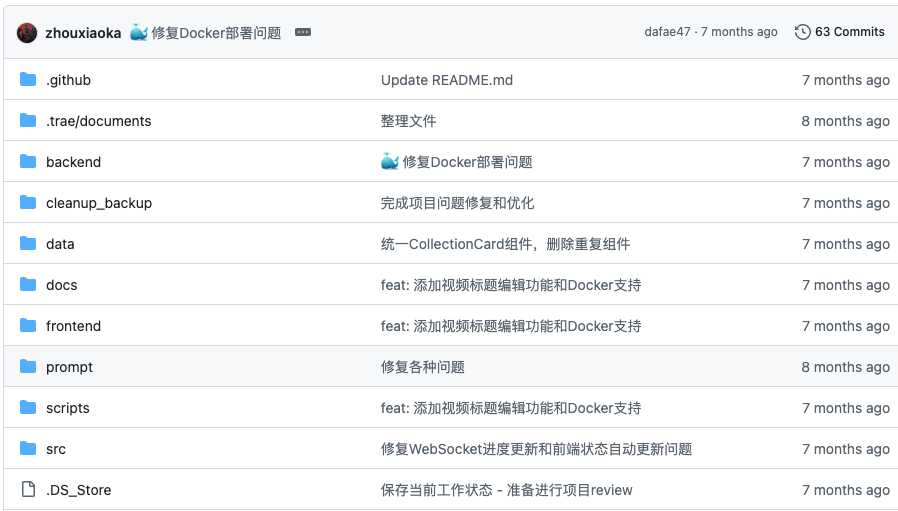This screenshot has height=511, width=898.
Task: Open scripts row's feat commit message
Action: (511, 408)
